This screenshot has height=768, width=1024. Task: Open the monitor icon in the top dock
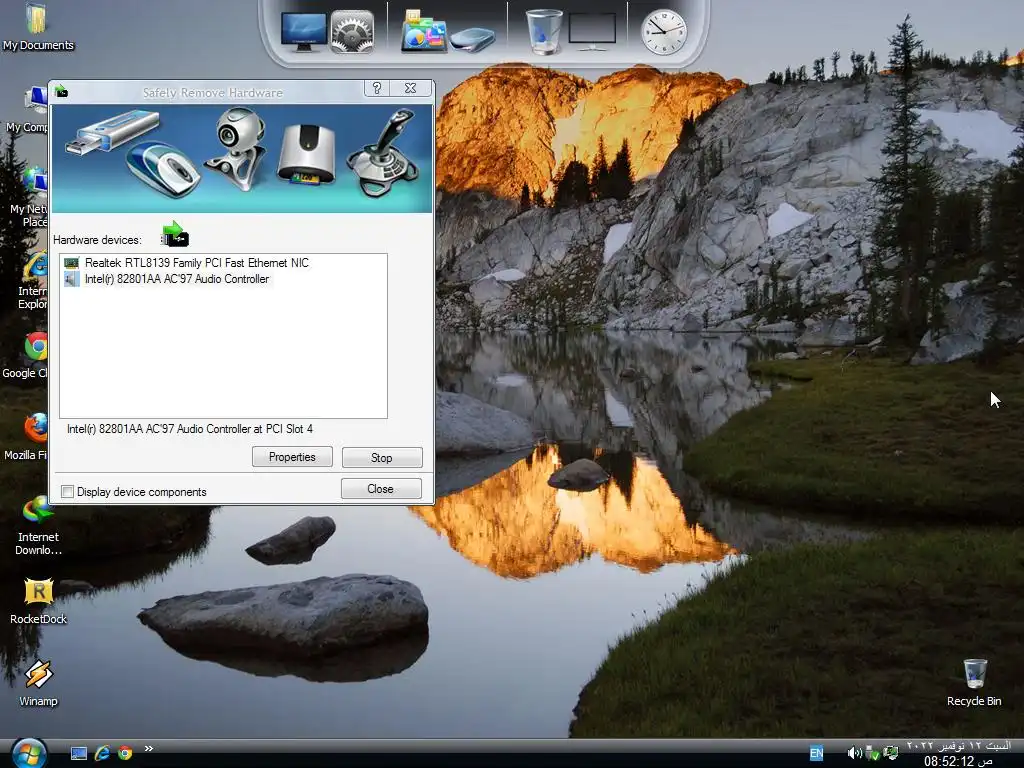tap(304, 31)
